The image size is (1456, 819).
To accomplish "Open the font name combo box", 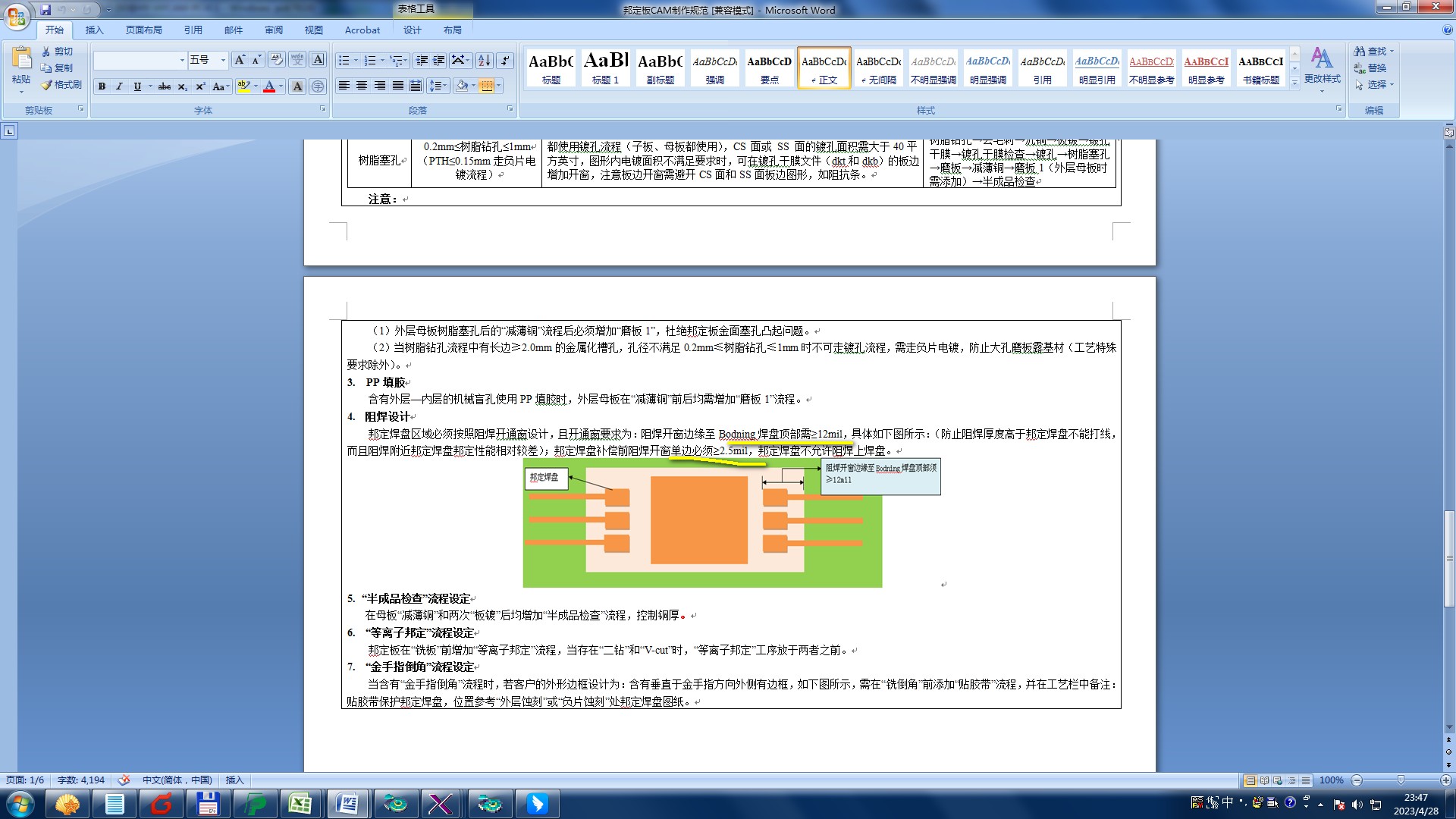I will [x=140, y=60].
